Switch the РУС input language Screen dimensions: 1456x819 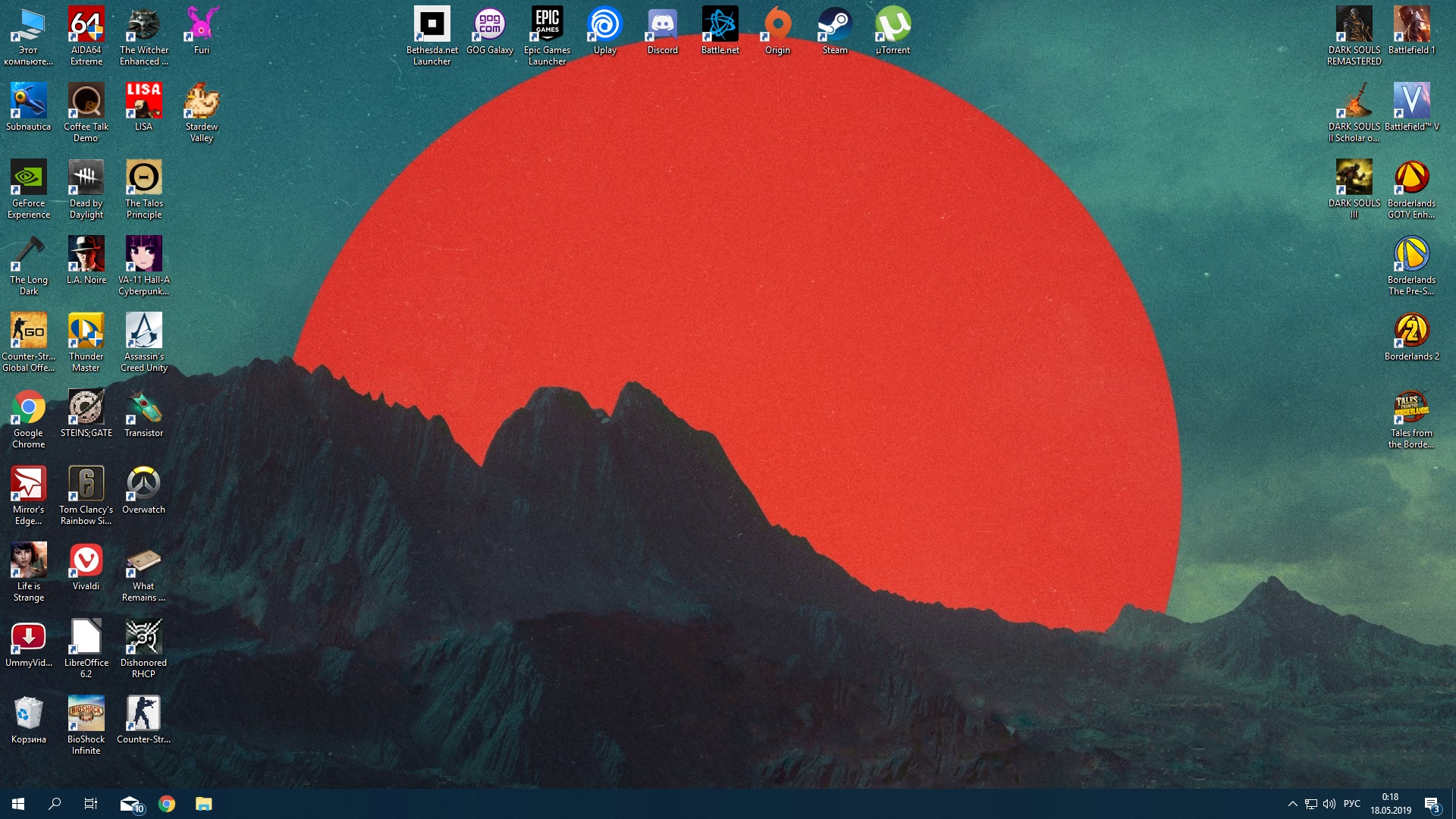tap(1352, 804)
